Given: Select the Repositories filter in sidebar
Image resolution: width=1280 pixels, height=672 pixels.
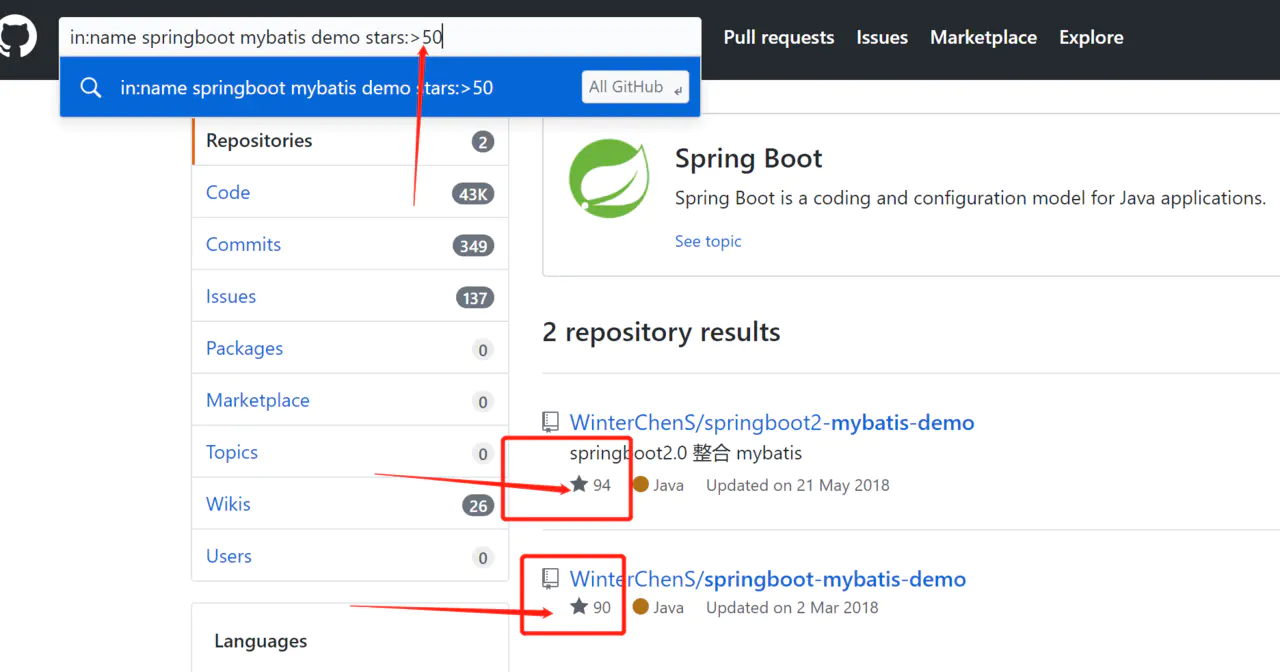Looking at the screenshot, I should click(259, 141).
